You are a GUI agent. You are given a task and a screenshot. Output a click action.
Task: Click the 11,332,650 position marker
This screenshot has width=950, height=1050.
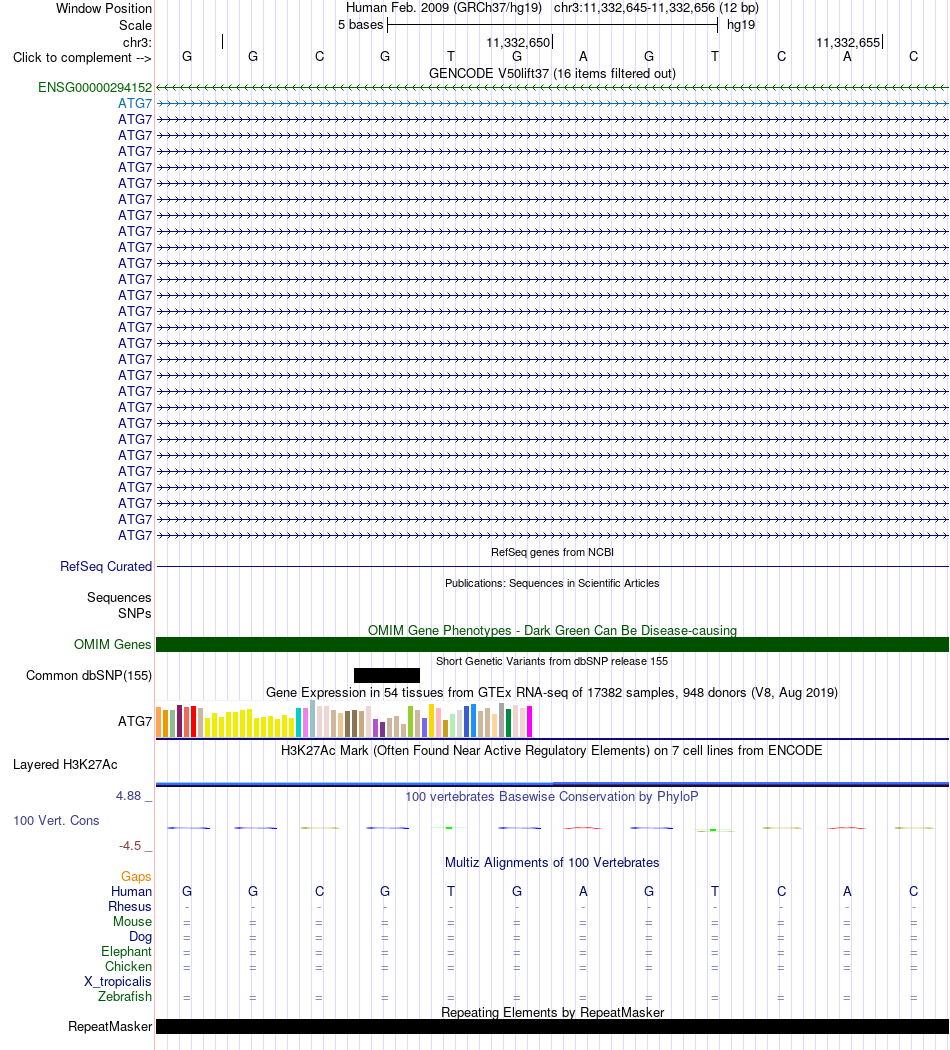click(518, 43)
